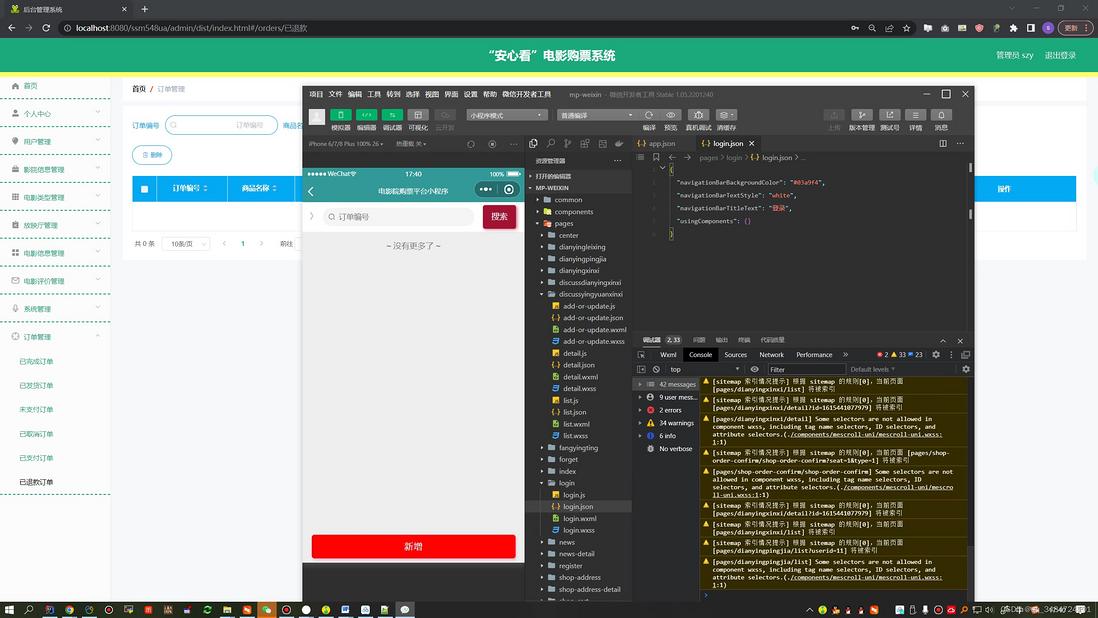The height and width of the screenshot is (618, 1098).
Task: Toggle the debugger panel button (调试器)
Action: 393,115
